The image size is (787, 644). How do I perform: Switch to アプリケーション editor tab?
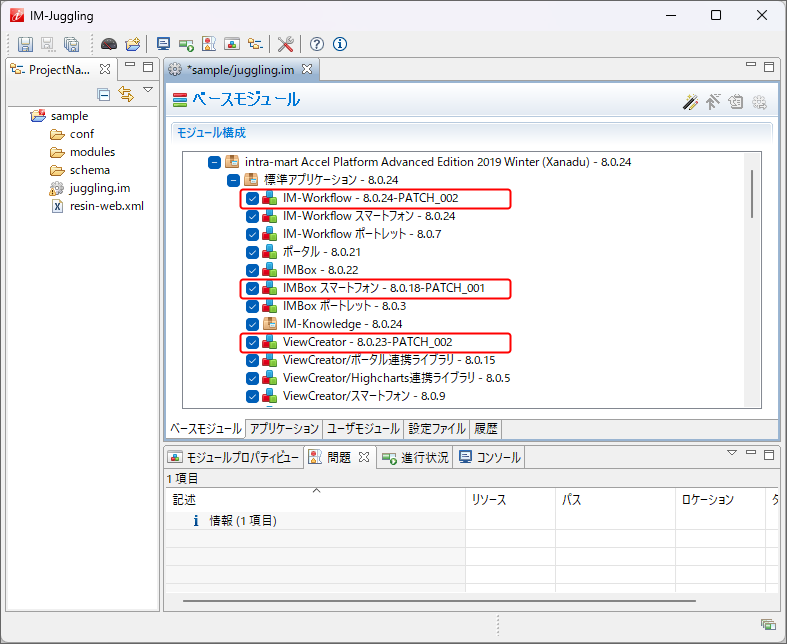tap(284, 429)
